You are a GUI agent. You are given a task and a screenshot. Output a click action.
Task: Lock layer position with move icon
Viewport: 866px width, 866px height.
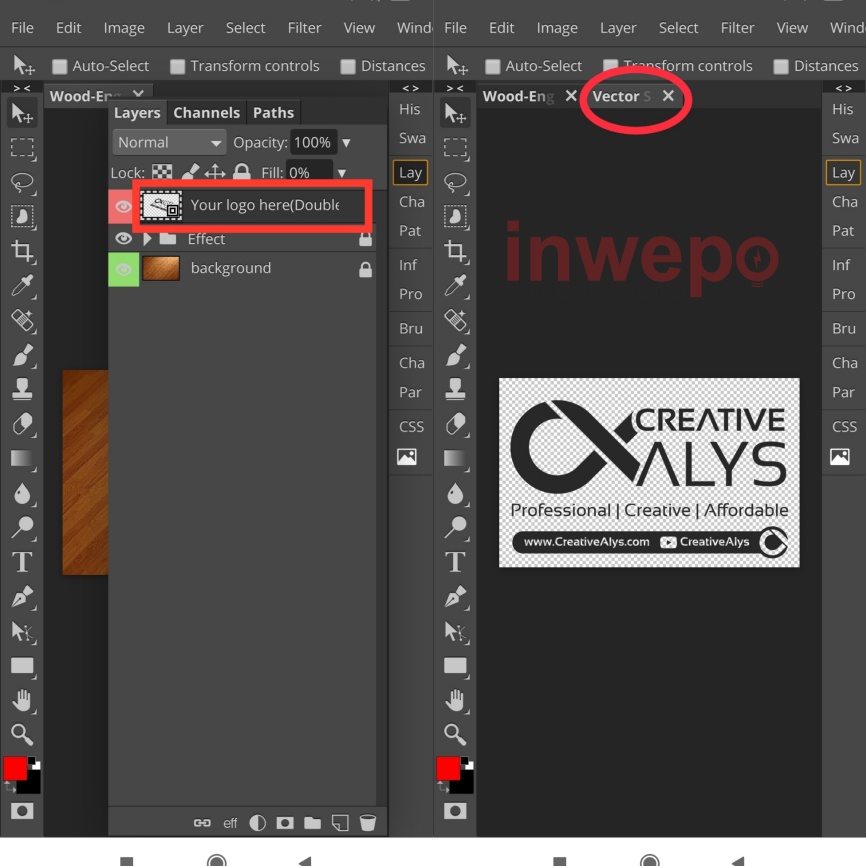tap(215, 172)
